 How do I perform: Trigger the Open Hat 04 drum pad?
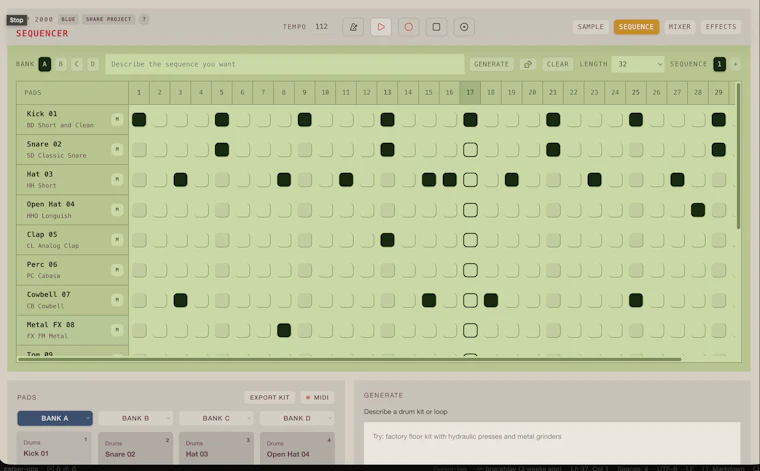[297, 449]
